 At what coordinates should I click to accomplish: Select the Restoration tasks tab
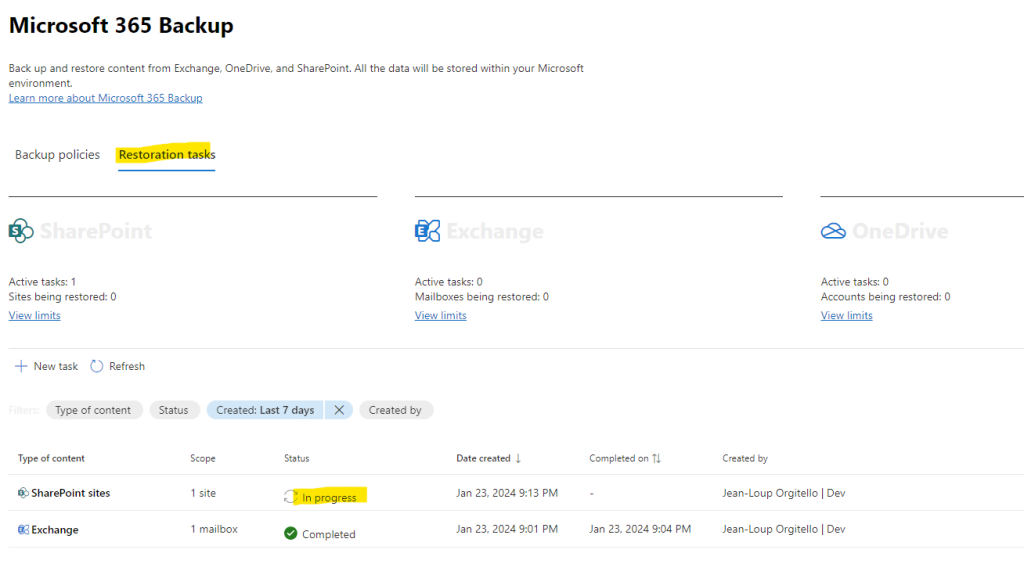[x=167, y=155]
